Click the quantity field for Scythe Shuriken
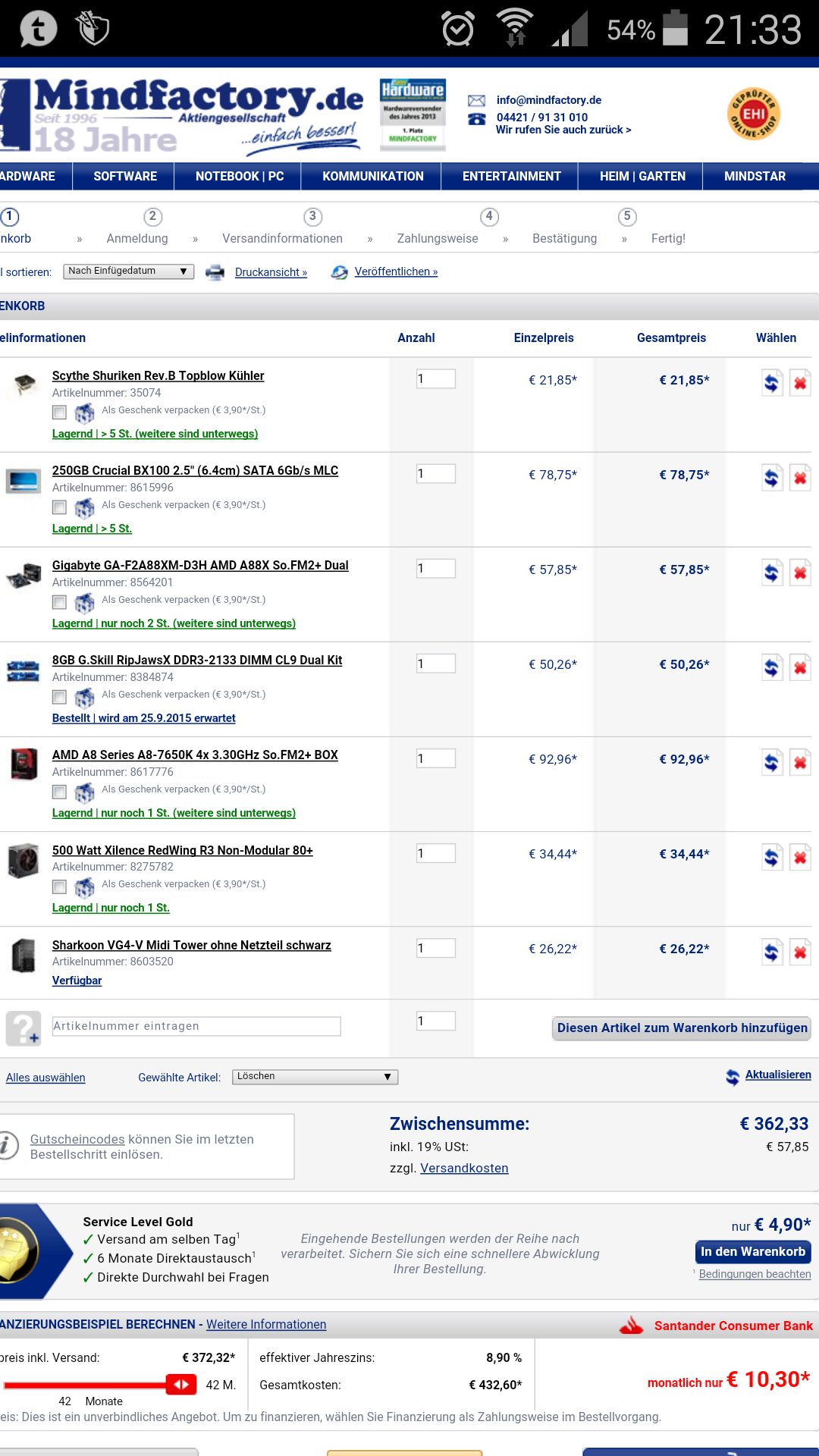 tap(436, 379)
